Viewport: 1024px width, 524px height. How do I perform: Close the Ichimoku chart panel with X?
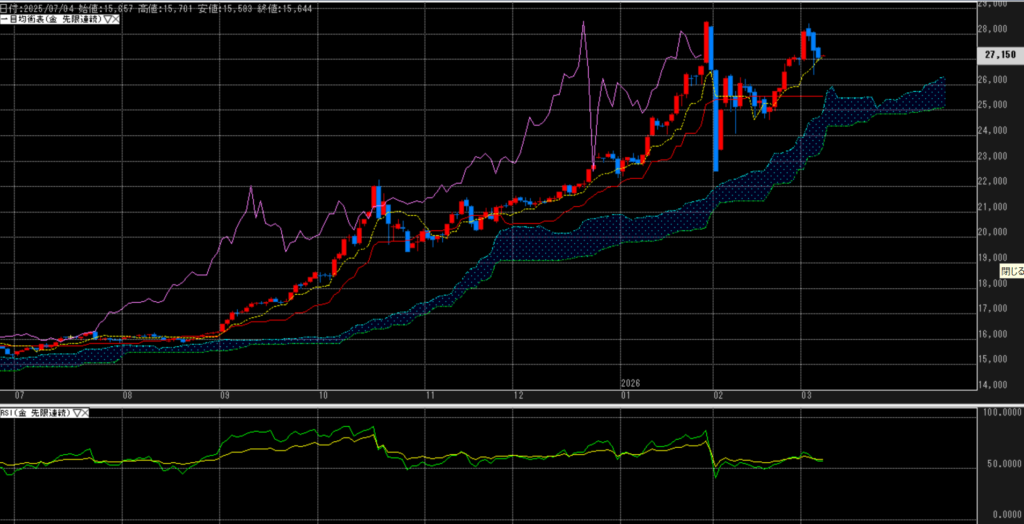coord(115,19)
